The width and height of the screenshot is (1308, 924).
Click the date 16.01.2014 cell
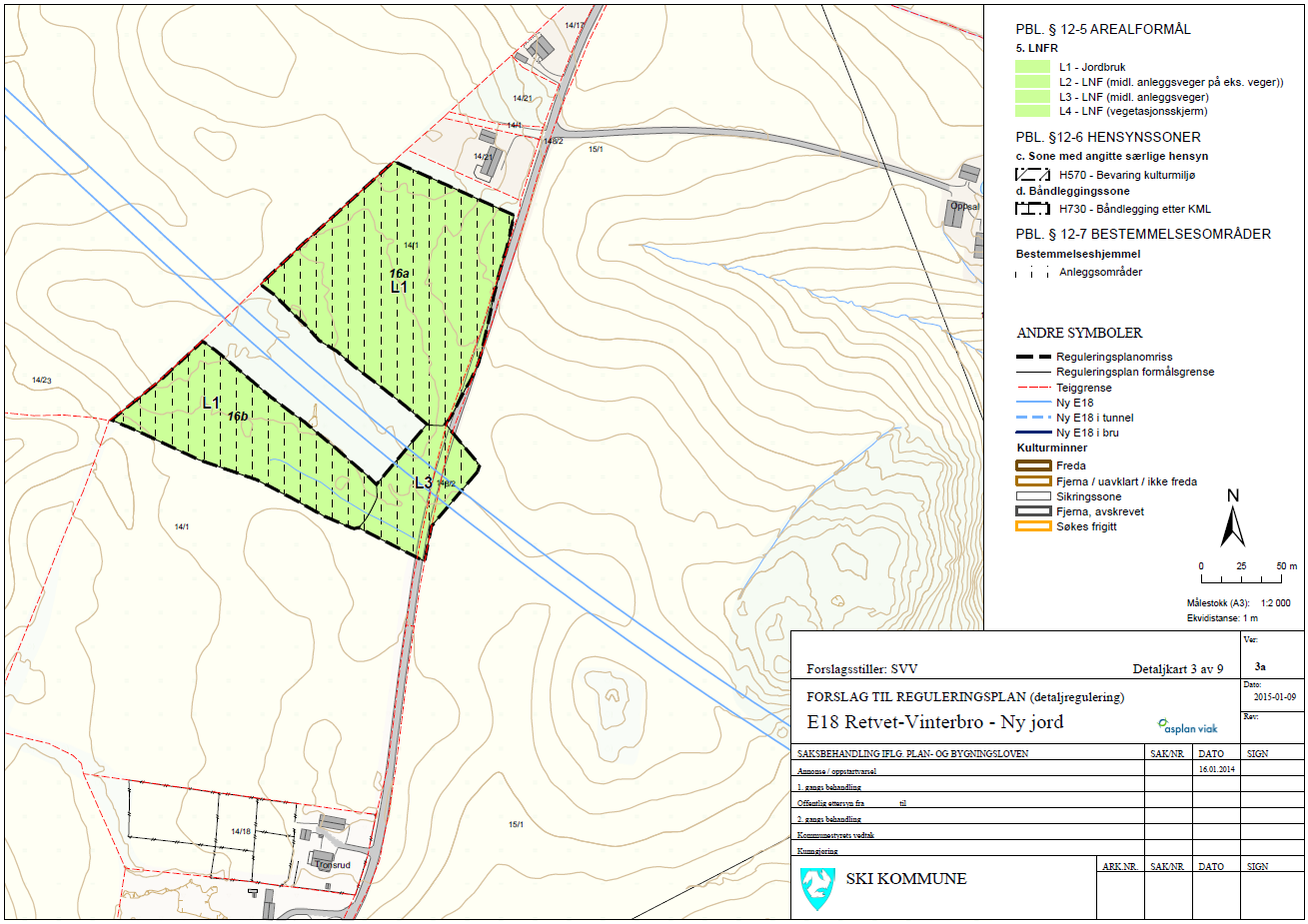pyautogui.click(x=1216, y=769)
